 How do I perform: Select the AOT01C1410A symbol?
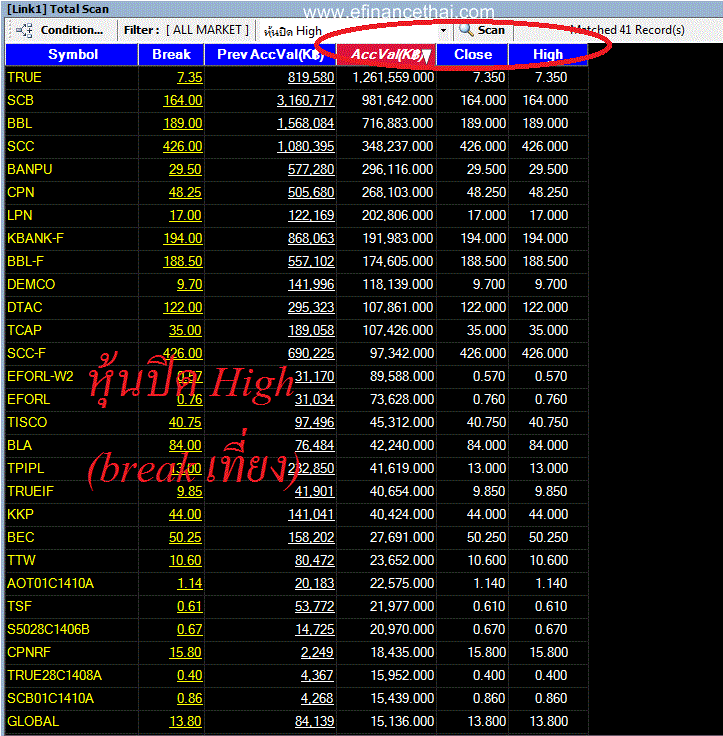click(x=50, y=583)
